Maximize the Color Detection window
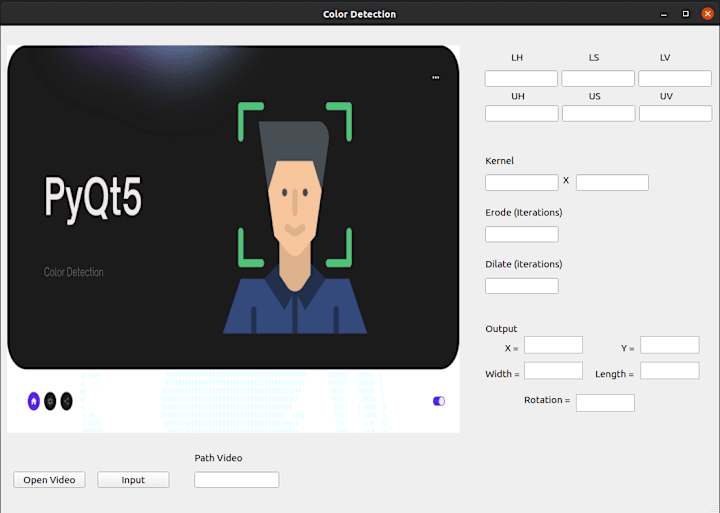 click(686, 14)
